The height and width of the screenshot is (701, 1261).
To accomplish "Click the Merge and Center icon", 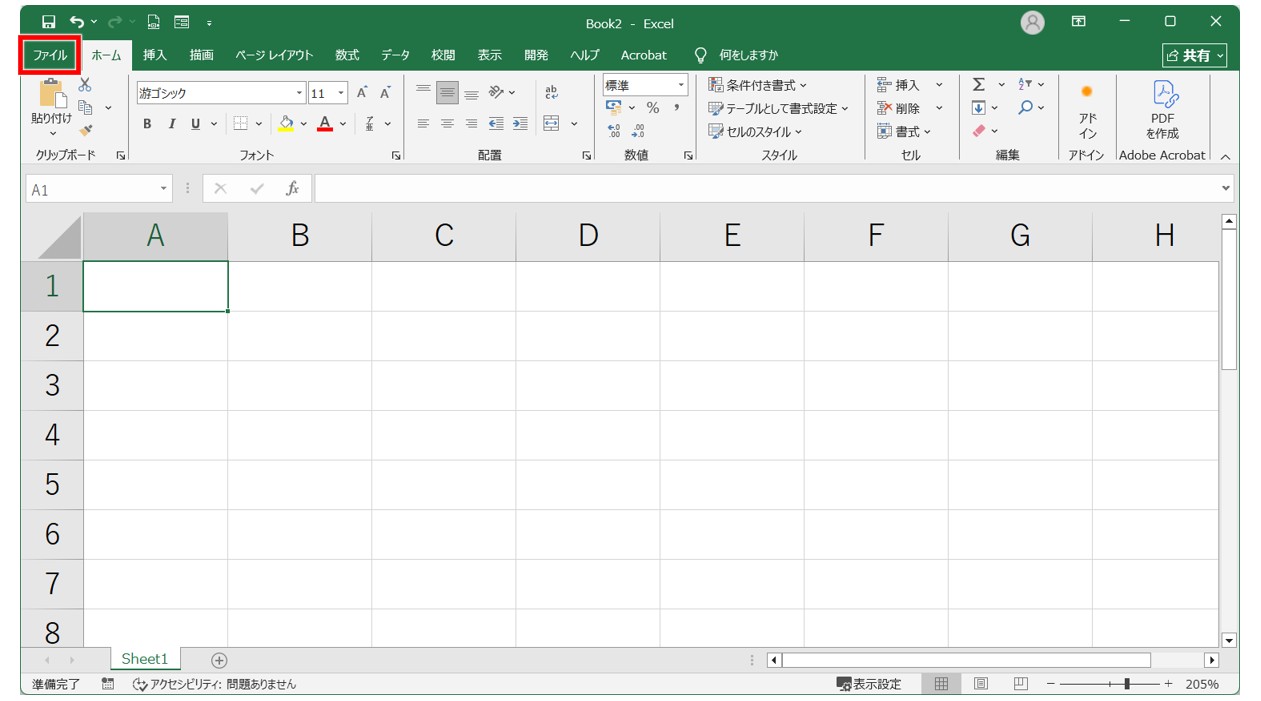I will click(x=551, y=124).
